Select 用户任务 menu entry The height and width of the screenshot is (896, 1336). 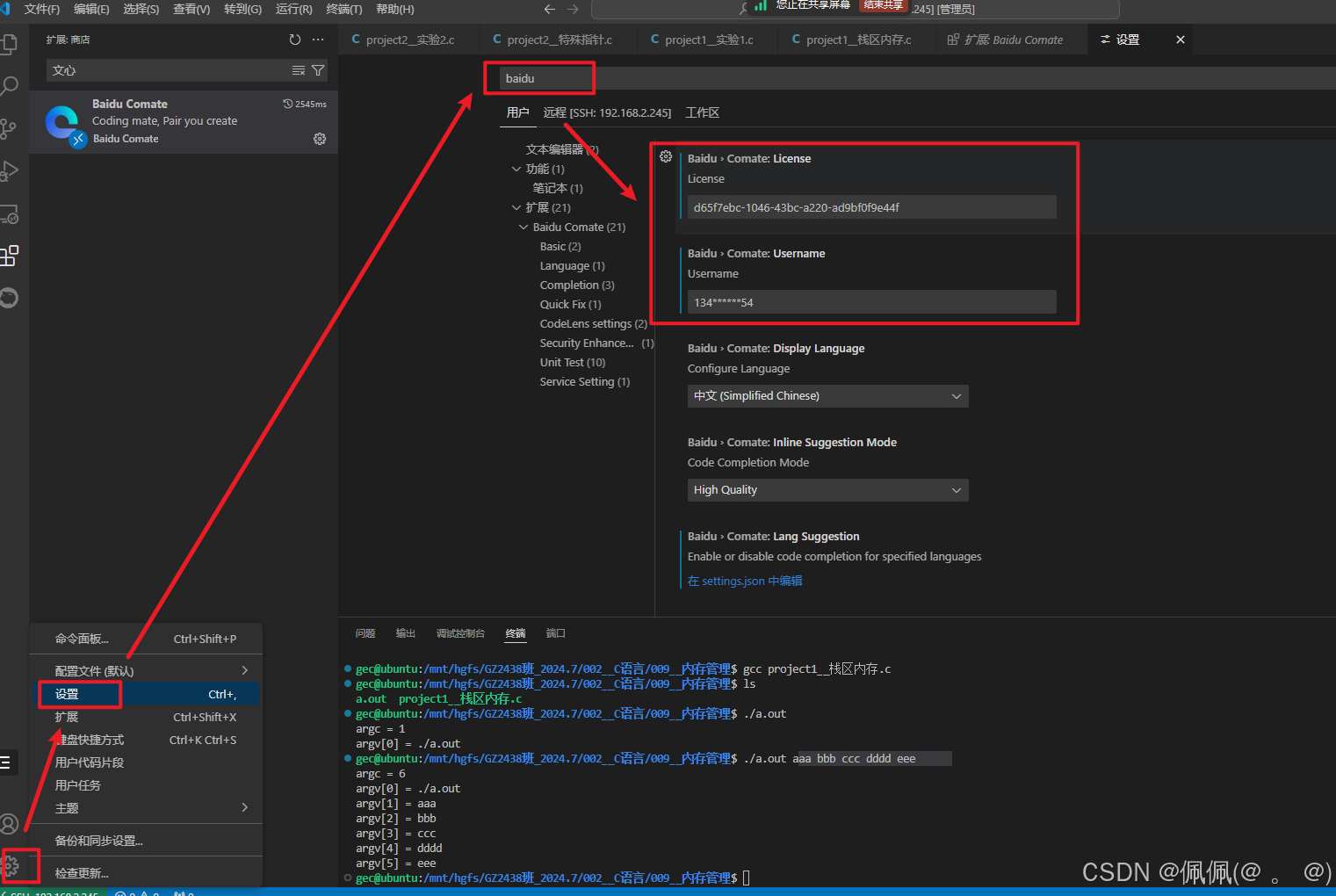[146, 785]
